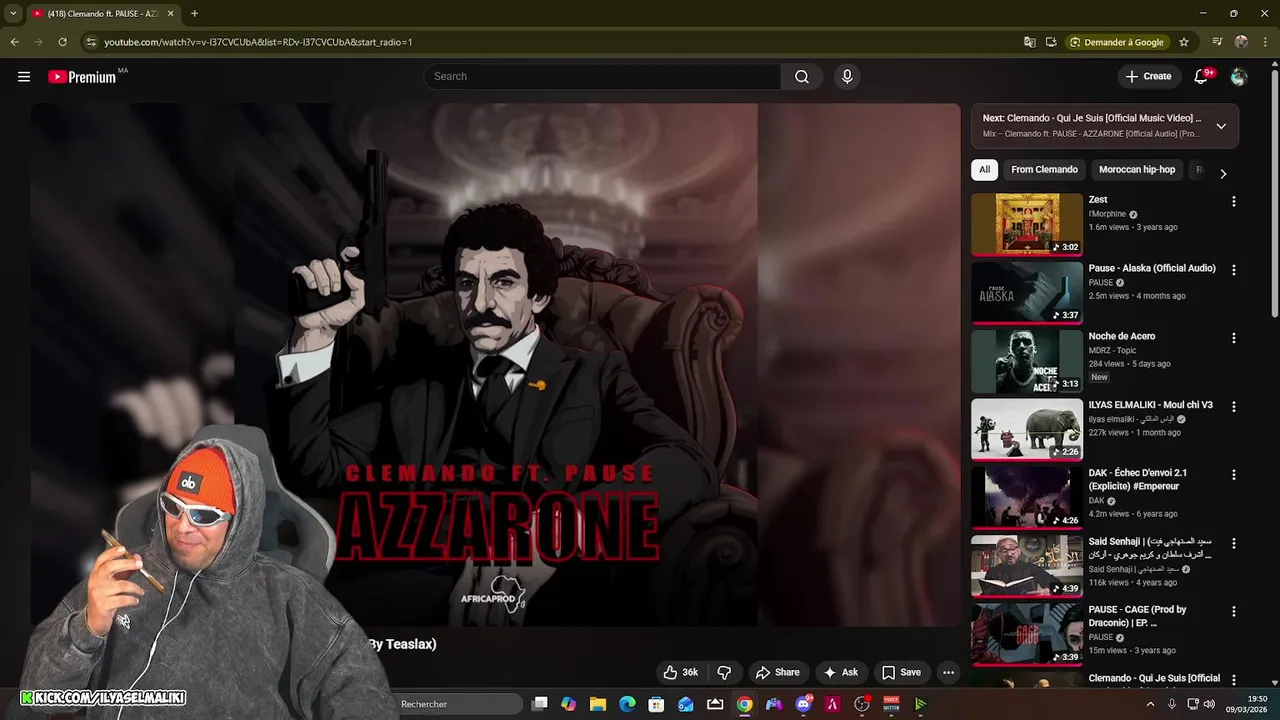Open the Said Senhaji video thumbnail
Viewport: 1280px width, 720px height.
pos(1027,566)
